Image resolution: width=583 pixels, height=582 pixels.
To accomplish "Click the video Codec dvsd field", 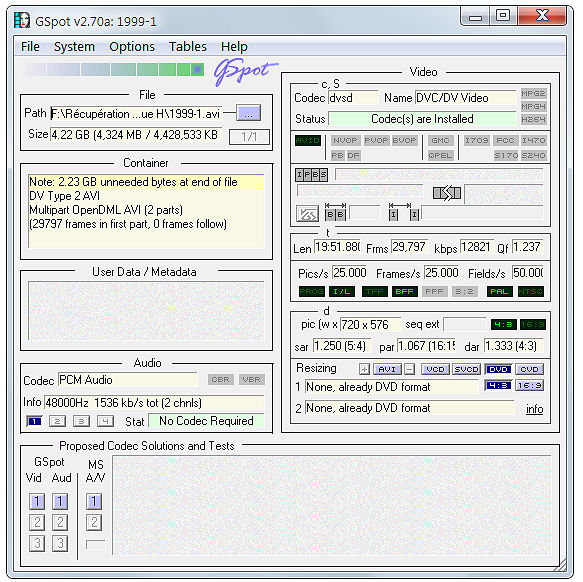I will (353, 98).
